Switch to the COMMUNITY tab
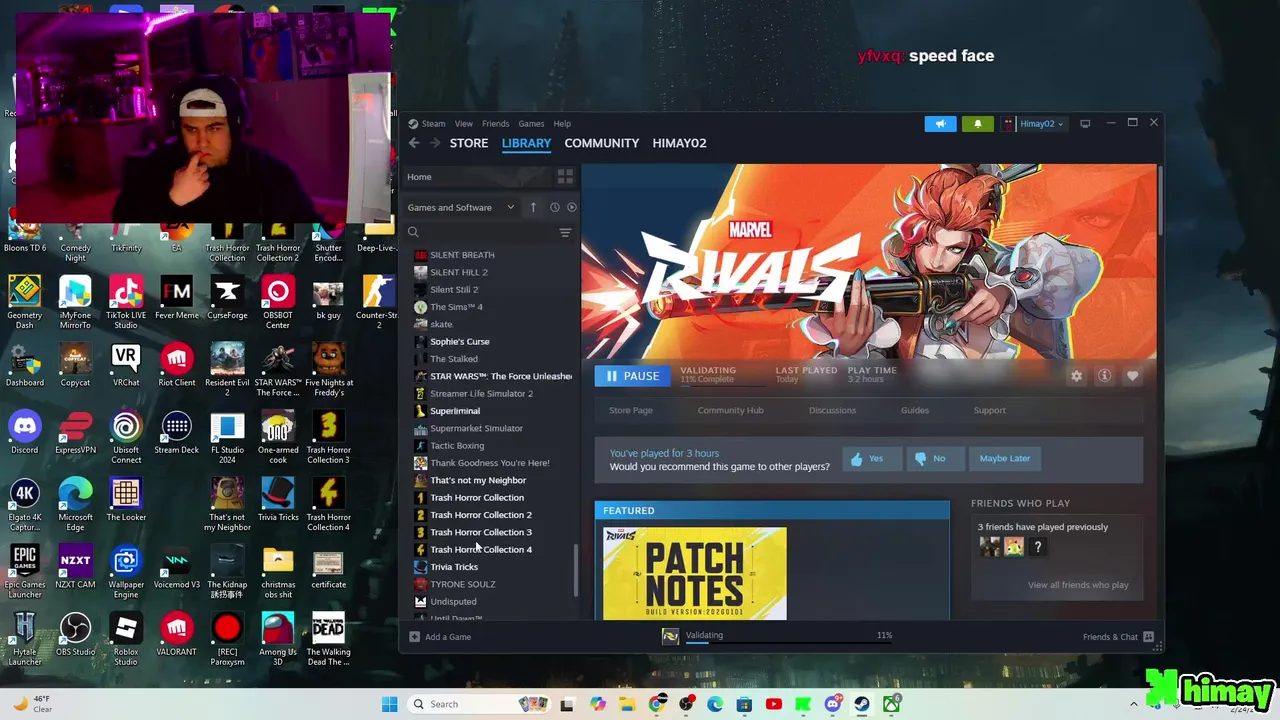Viewport: 1280px width, 720px height. 601,143
